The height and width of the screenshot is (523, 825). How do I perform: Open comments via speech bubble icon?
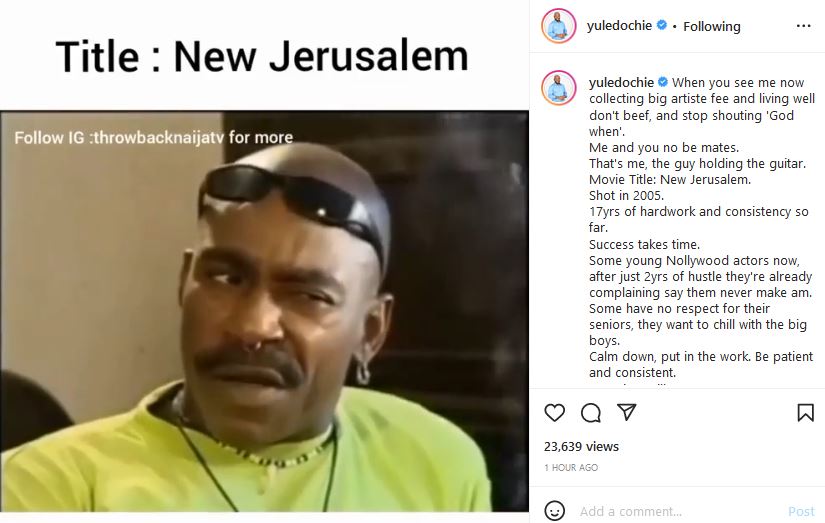point(590,413)
